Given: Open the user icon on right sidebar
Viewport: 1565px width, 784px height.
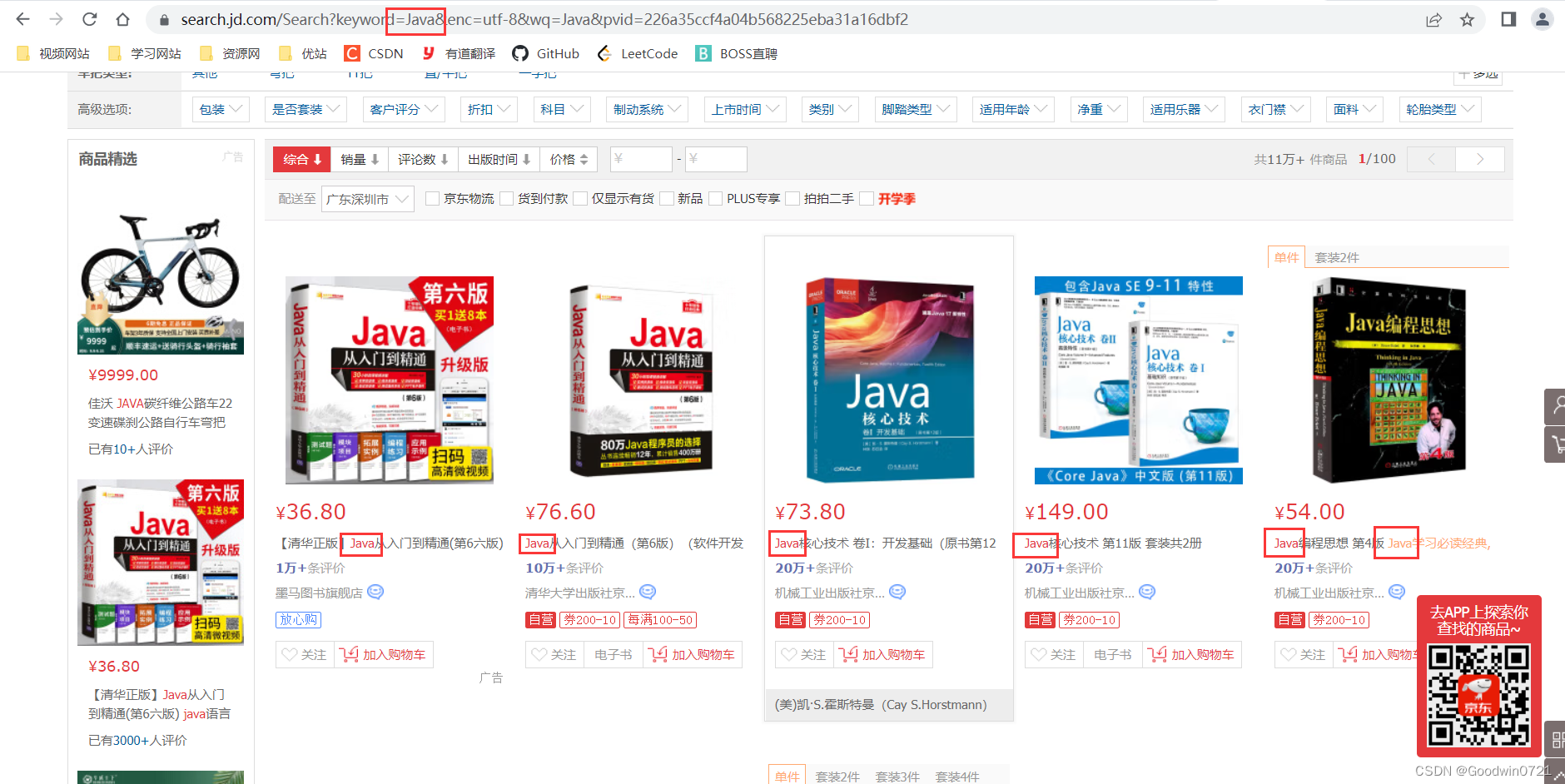Looking at the screenshot, I should [x=1555, y=407].
